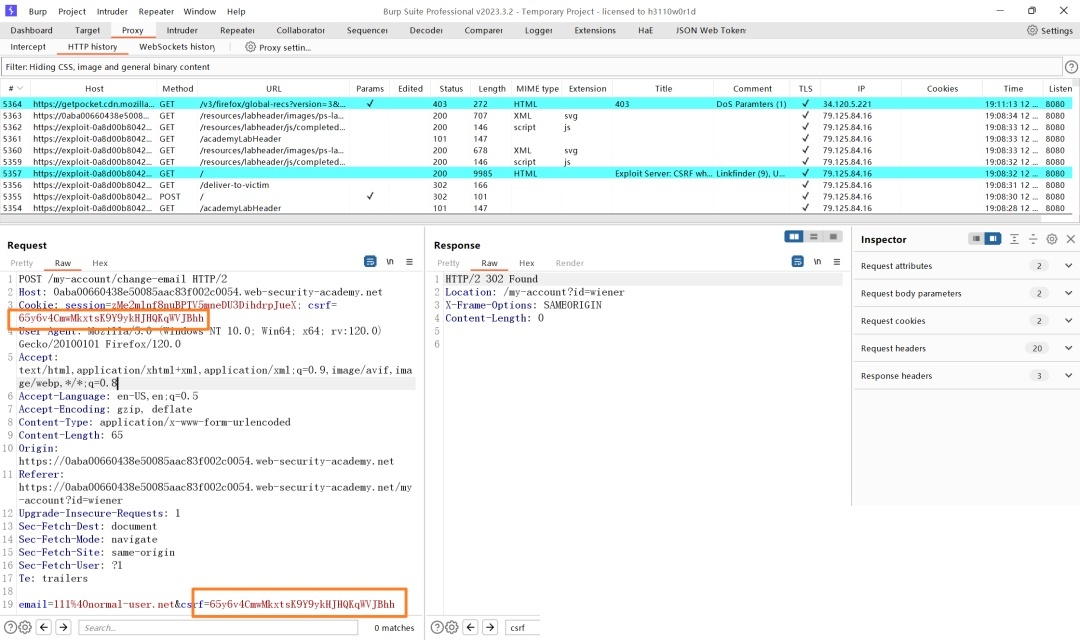Select stacked request/response layout
This screenshot has width=1080, height=640.
point(813,237)
